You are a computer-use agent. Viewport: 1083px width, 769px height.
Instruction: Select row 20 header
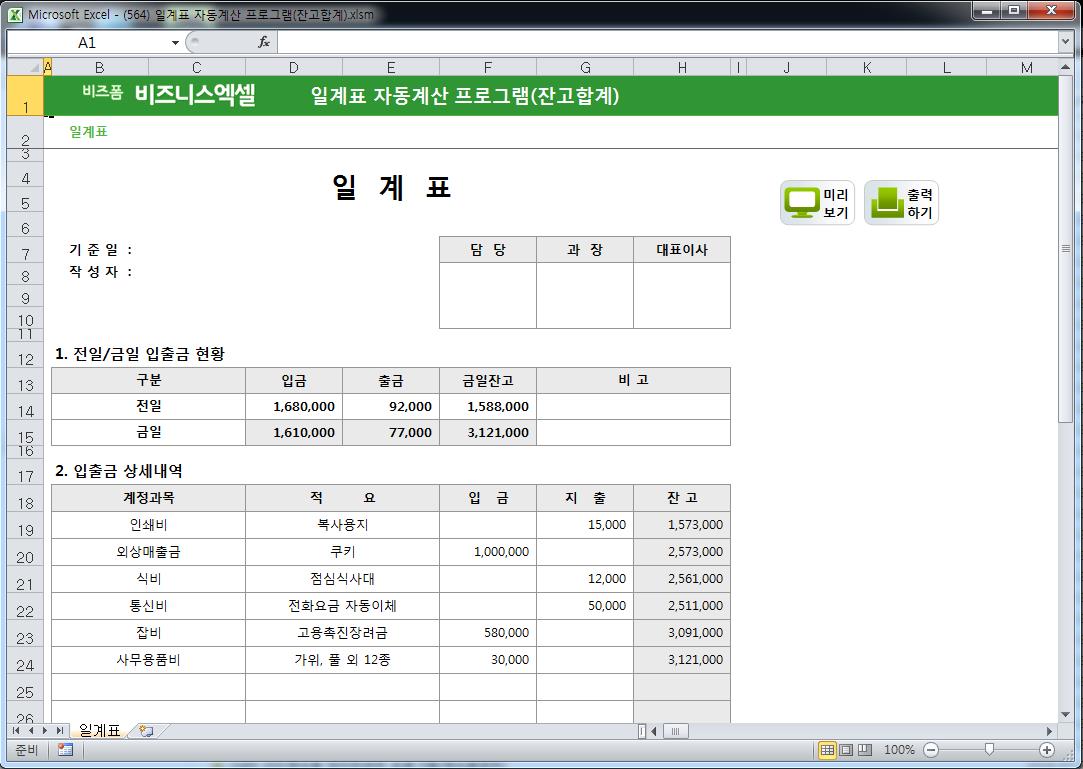pyautogui.click(x=26, y=552)
